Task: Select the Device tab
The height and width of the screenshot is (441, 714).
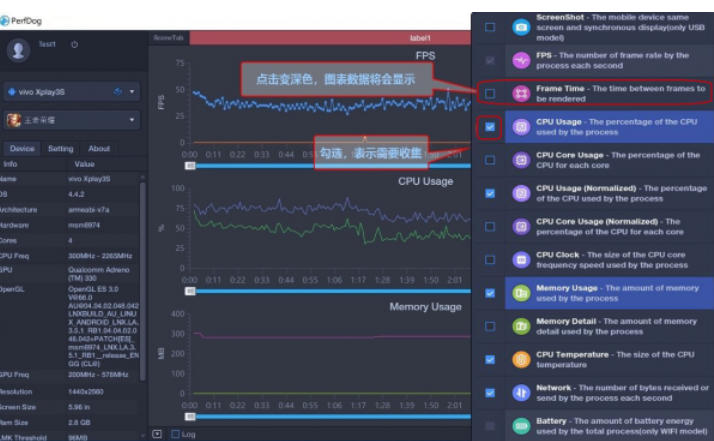Action: 22,149
